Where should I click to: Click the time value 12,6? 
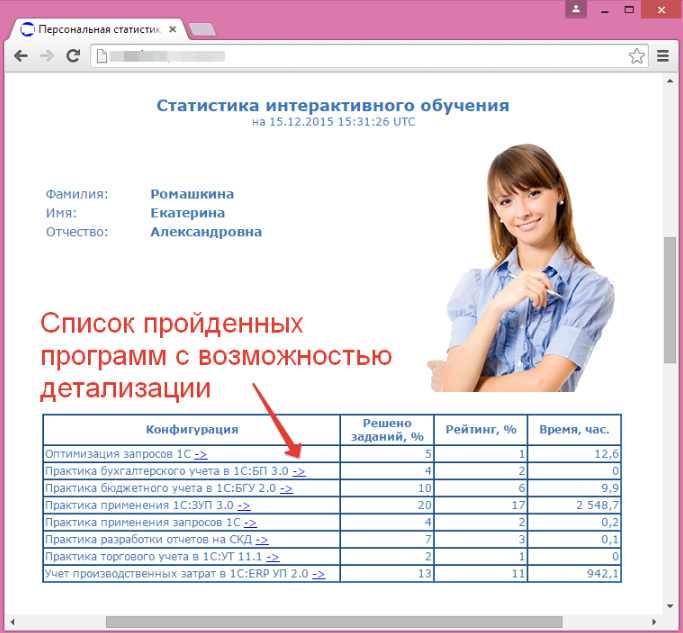click(606, 454)
